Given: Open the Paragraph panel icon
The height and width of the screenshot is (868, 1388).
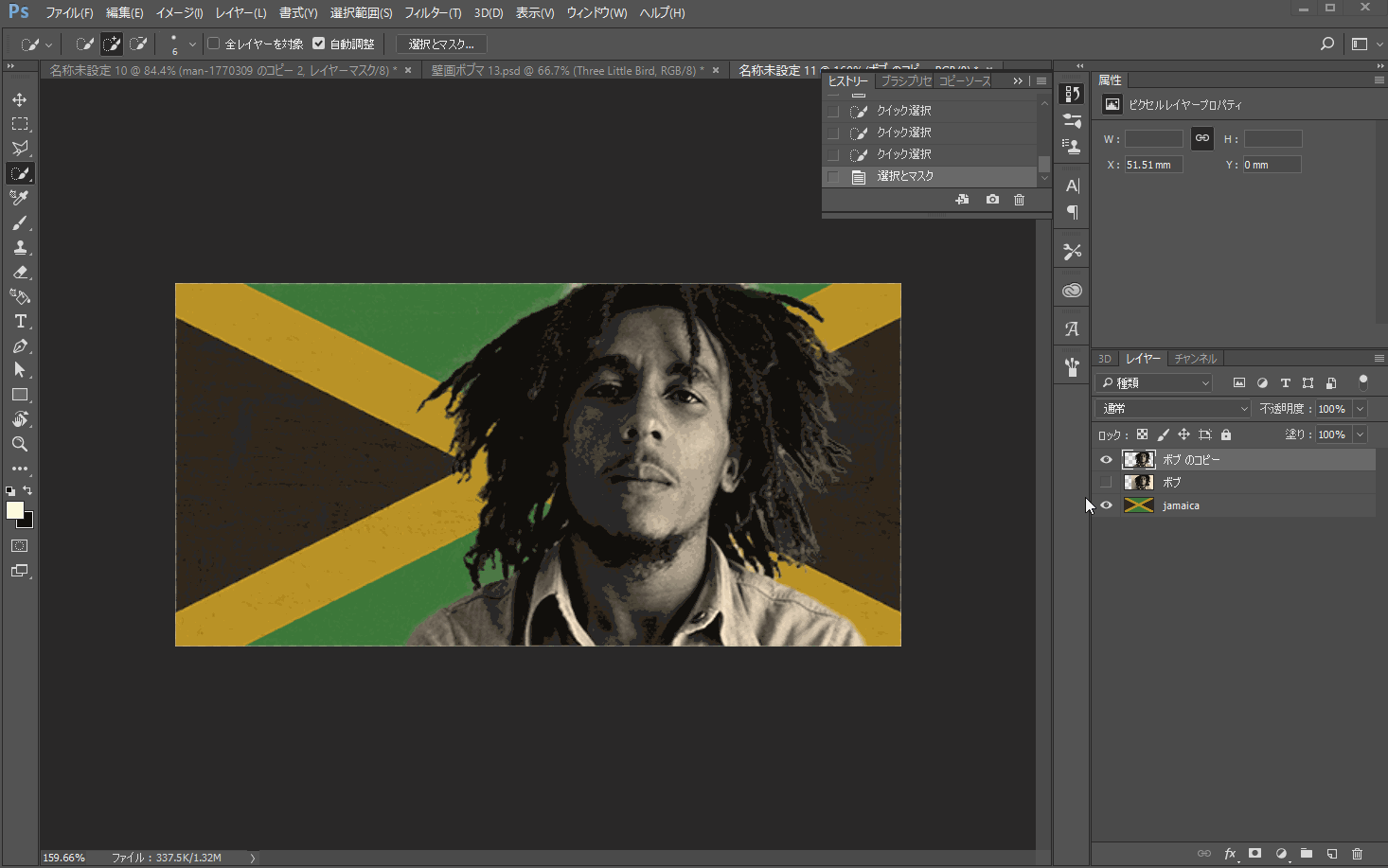Looking at the screenshot, I should [x=1073, y=212].
